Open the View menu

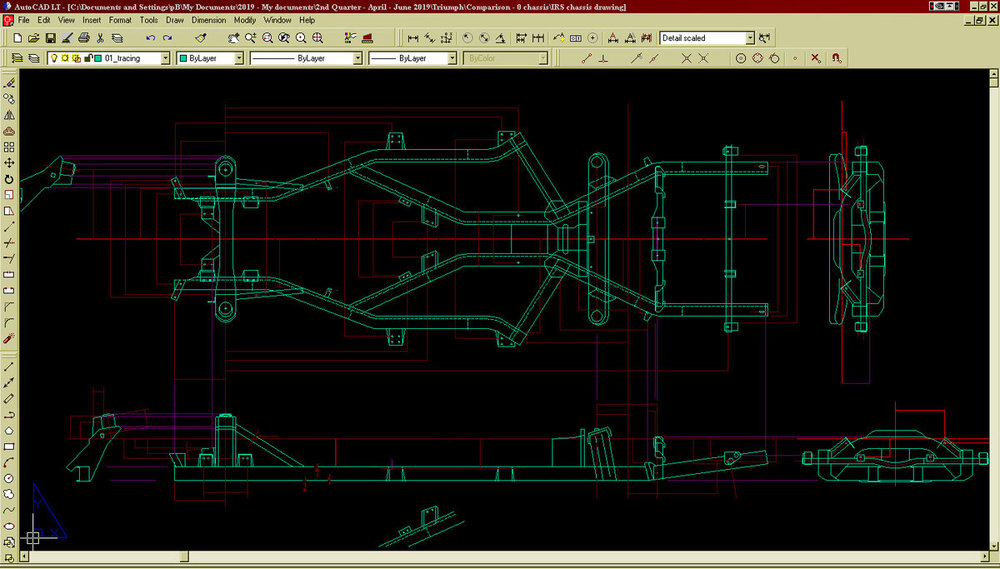point(66,20)
